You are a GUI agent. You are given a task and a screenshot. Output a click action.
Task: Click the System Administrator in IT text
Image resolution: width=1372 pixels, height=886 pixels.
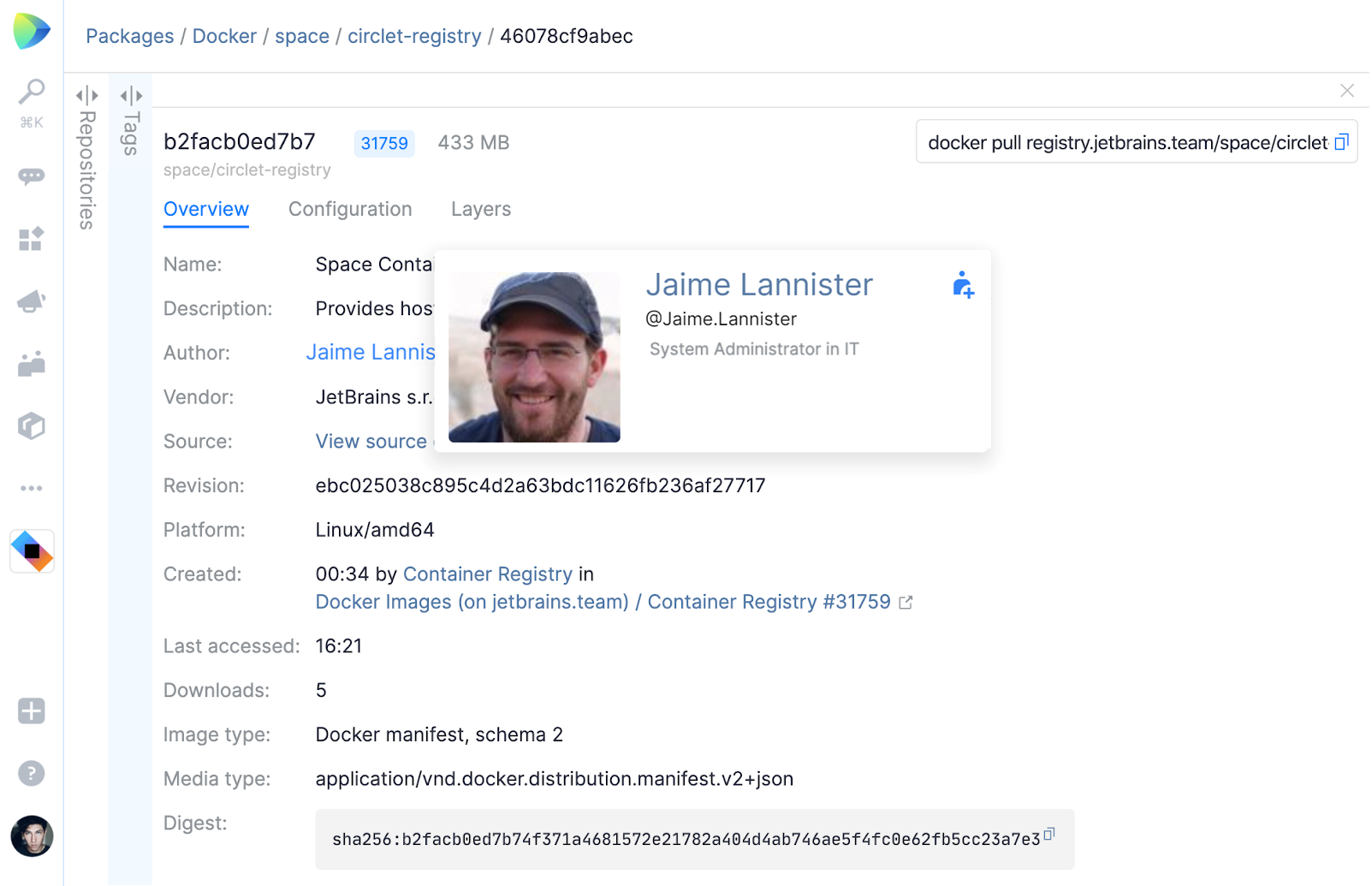754,348
